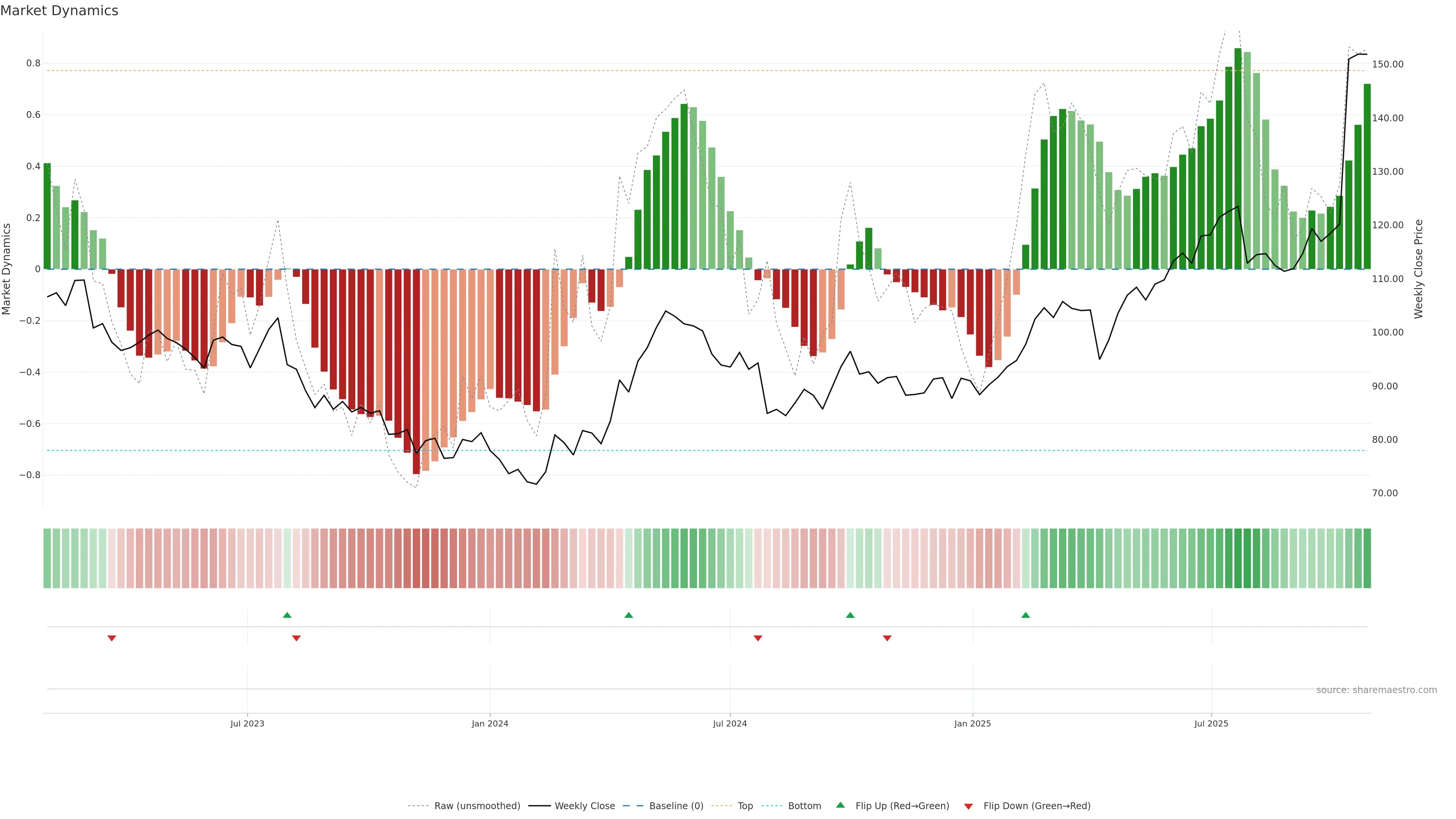Click the green Flip Up triangle icon in legend

[x=841, y=805]
